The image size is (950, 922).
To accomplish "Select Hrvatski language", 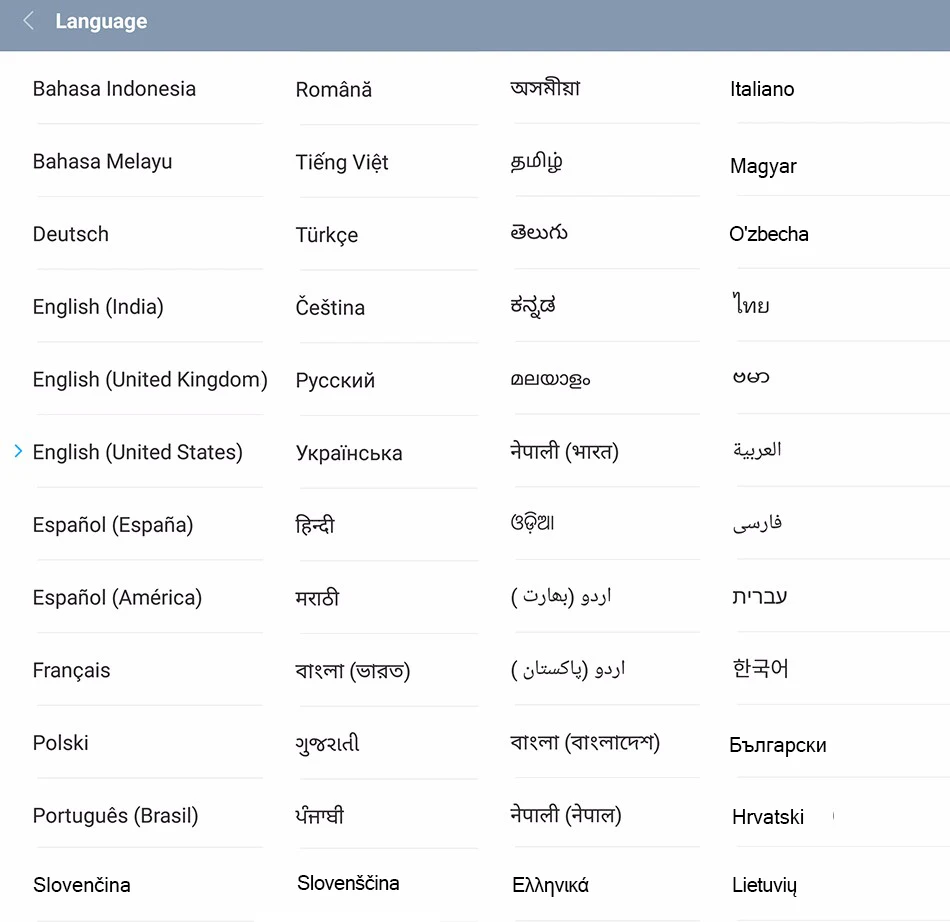I will [768, 817].
